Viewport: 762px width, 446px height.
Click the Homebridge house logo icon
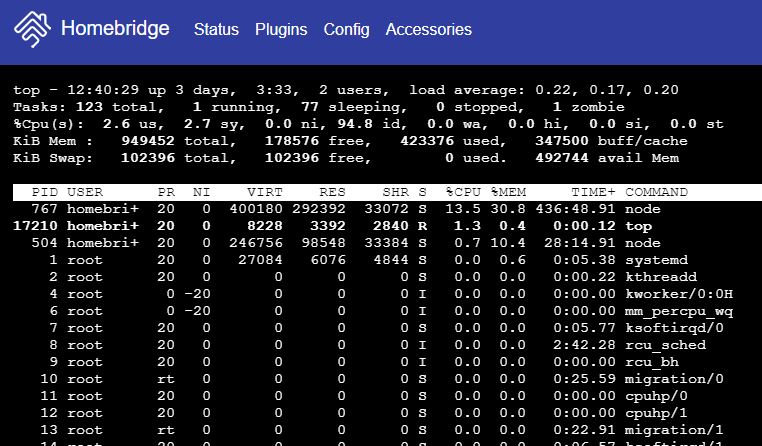pos(32,29)
